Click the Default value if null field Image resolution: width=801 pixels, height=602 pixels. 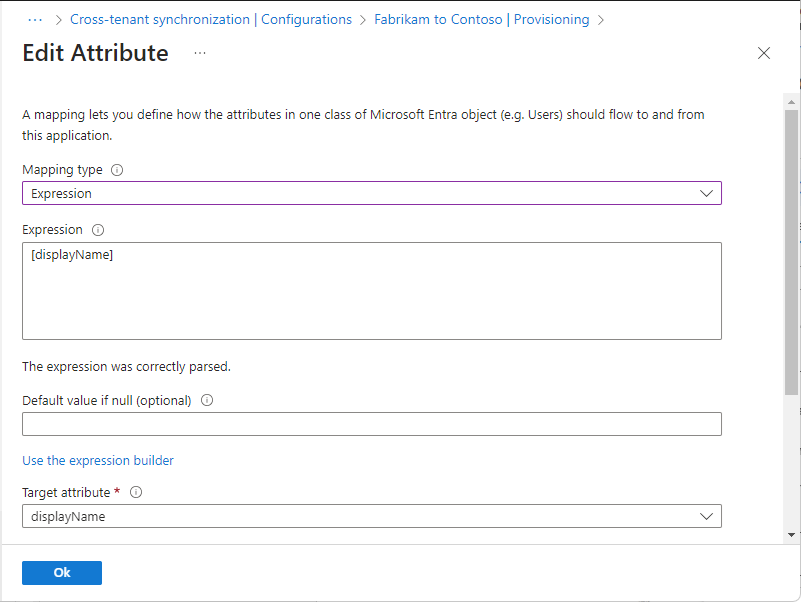point(371,424)
